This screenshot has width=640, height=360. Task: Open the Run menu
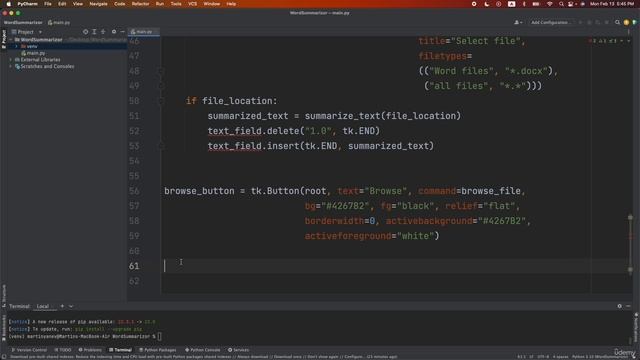(160, 4)
